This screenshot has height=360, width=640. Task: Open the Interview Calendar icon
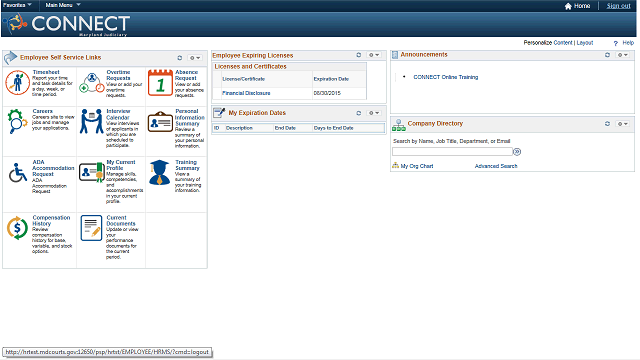[x=92, y=121]
